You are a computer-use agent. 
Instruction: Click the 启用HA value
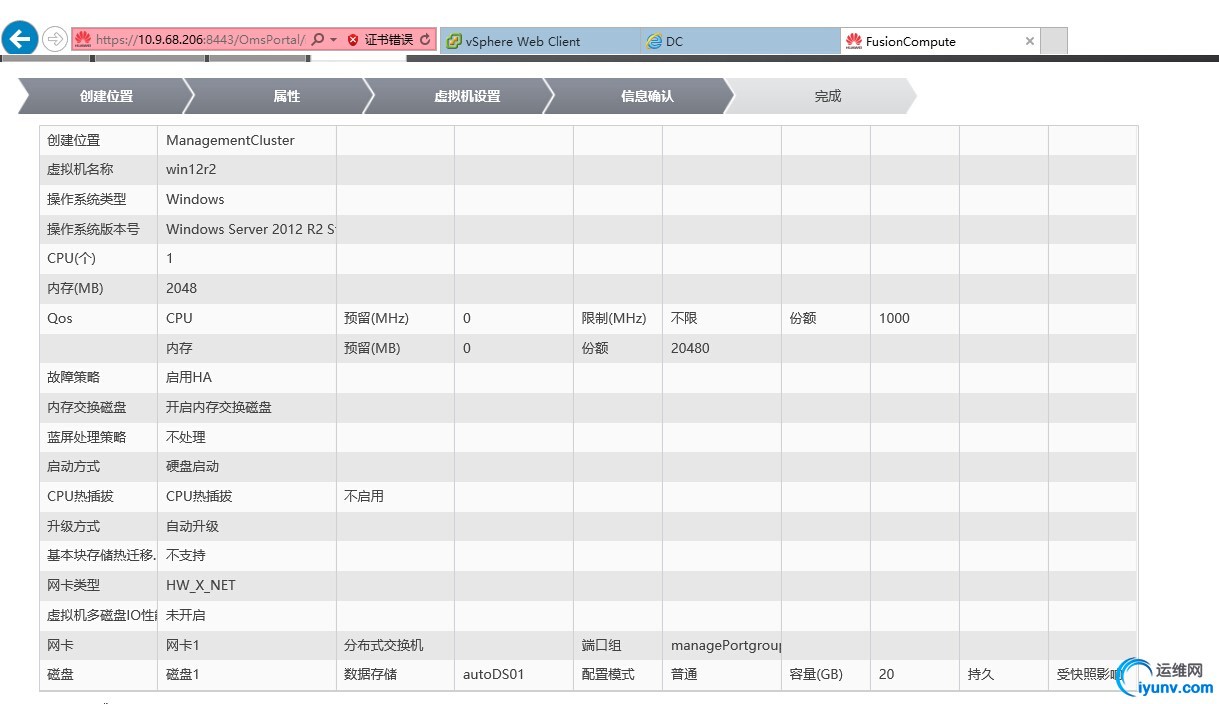coord(189,377)
